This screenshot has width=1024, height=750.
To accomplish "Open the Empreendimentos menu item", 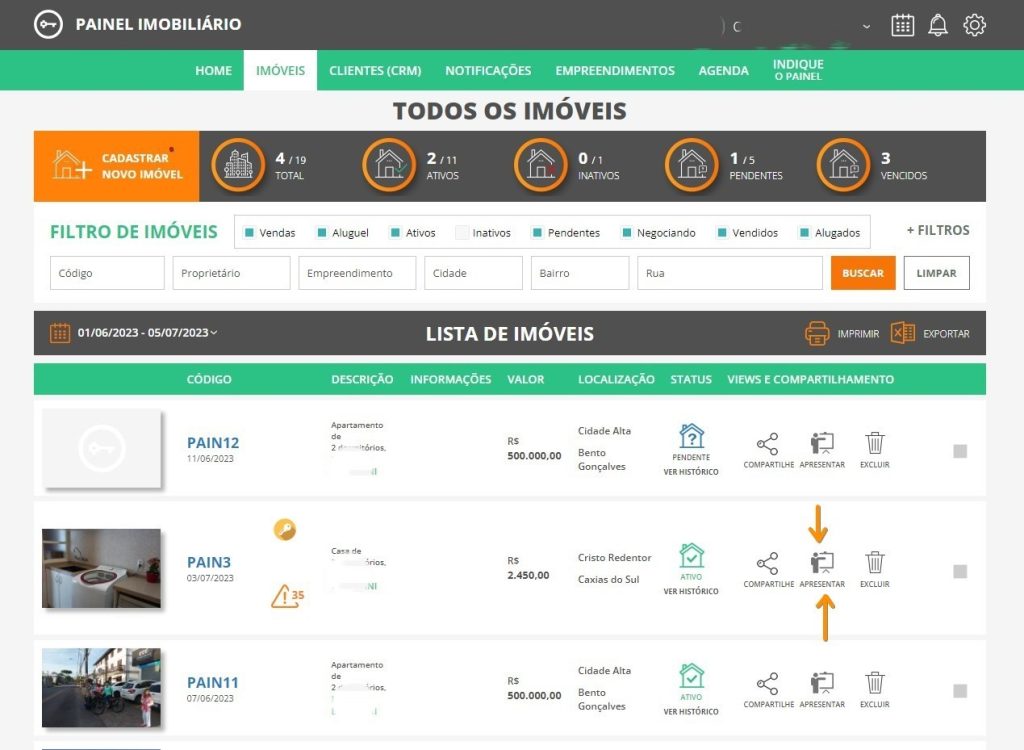I will coord(615,71).
